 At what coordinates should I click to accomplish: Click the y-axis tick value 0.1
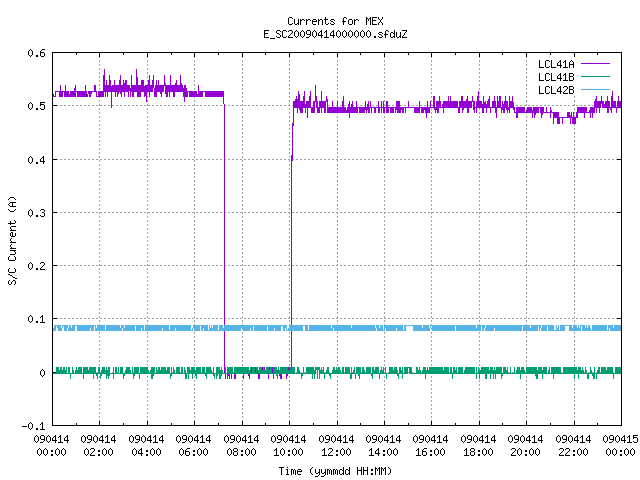pos(36,319)
